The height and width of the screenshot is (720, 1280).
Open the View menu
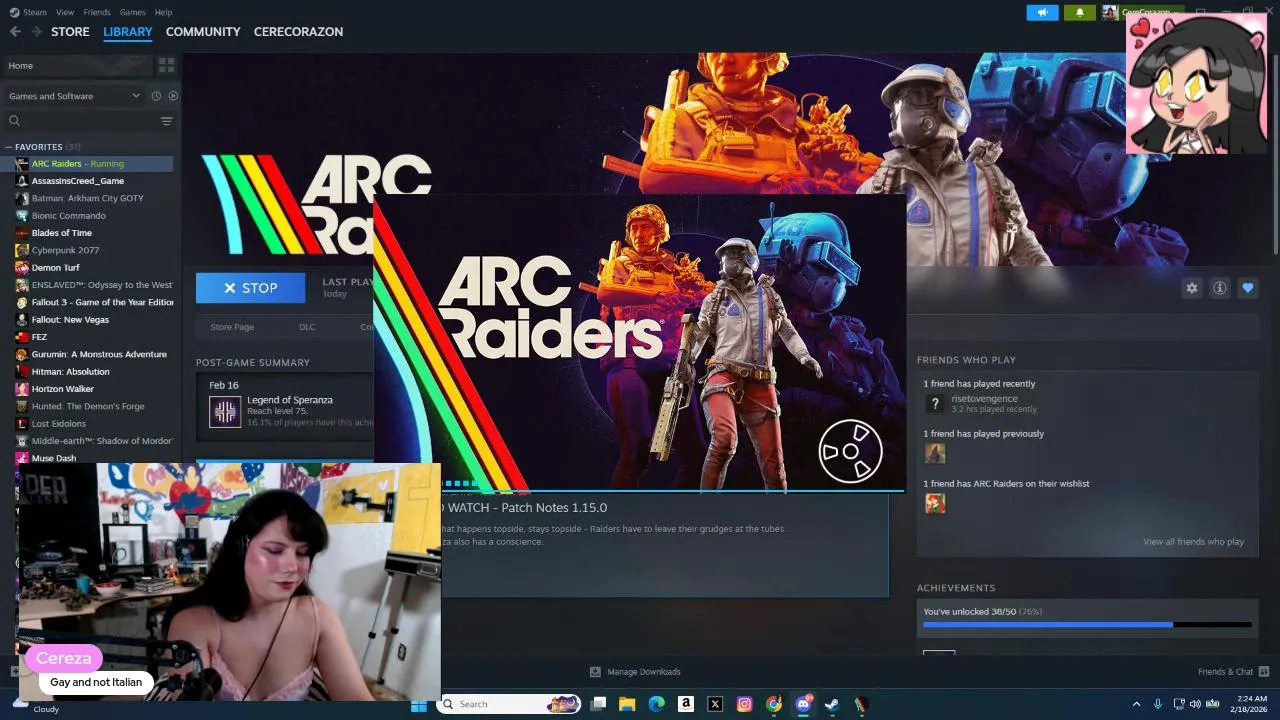point(65,12)
